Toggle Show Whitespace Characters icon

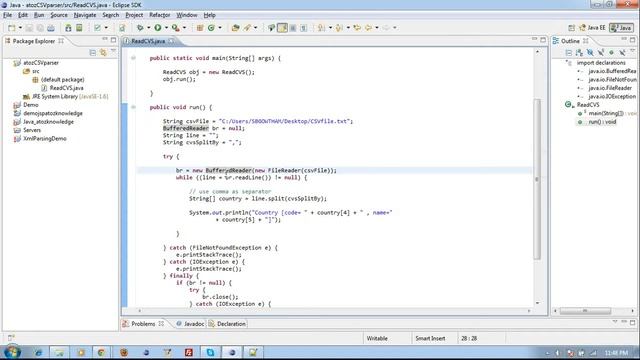tap(303, 28)
